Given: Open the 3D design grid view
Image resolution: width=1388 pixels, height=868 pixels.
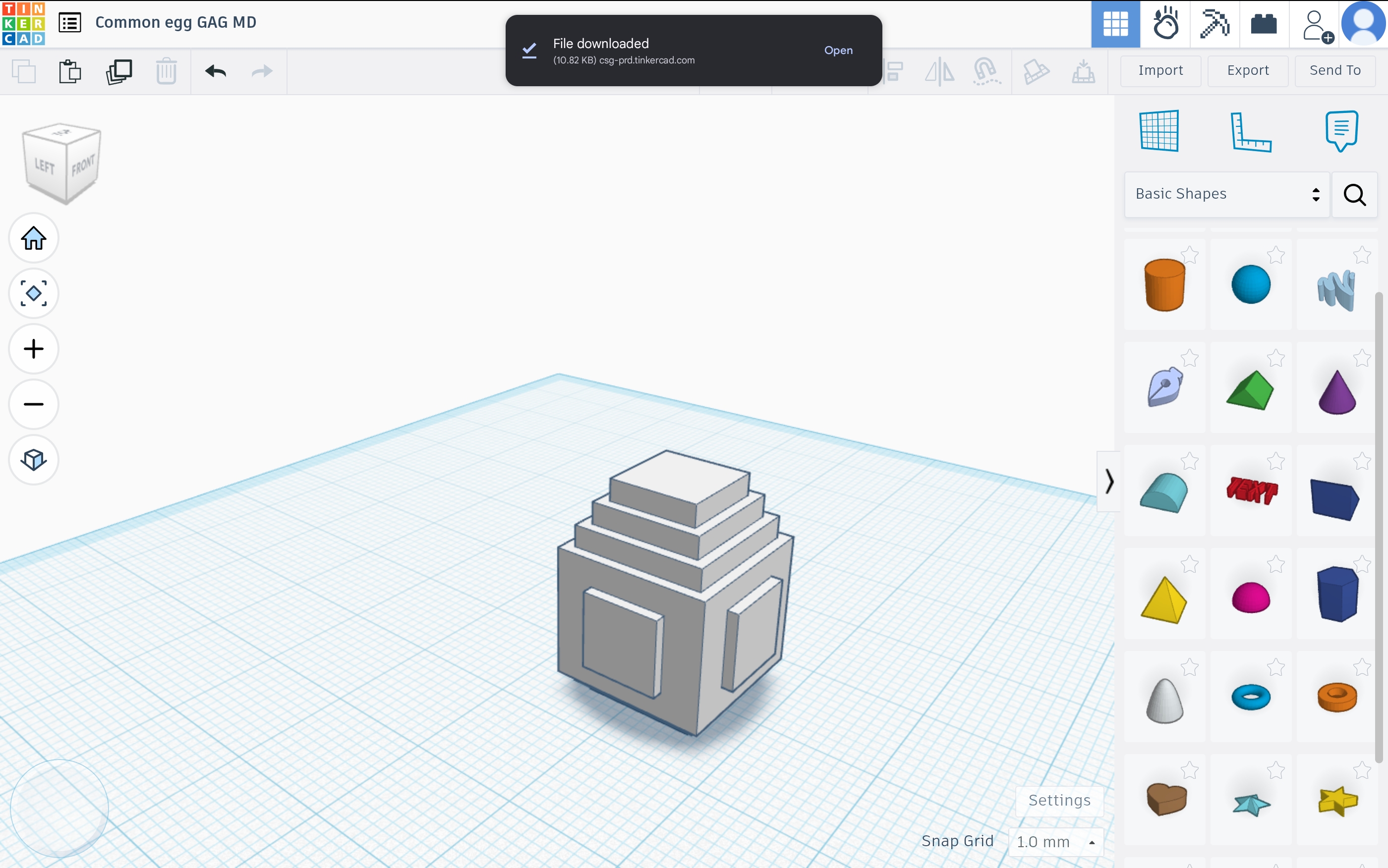Looking at the screenshot, I should pos(1115,24).
